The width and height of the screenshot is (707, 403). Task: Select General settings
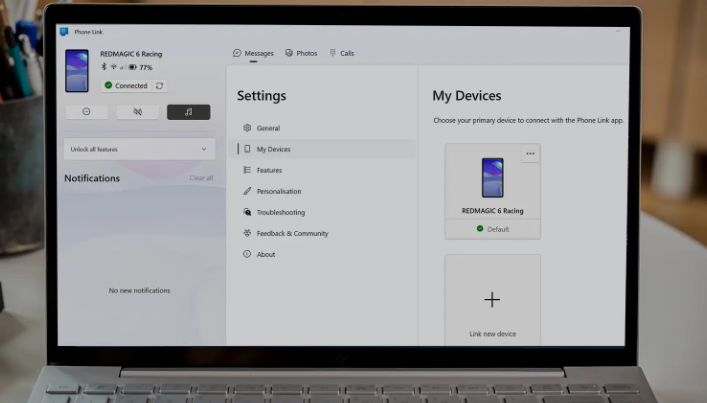(x=322, y=128)
